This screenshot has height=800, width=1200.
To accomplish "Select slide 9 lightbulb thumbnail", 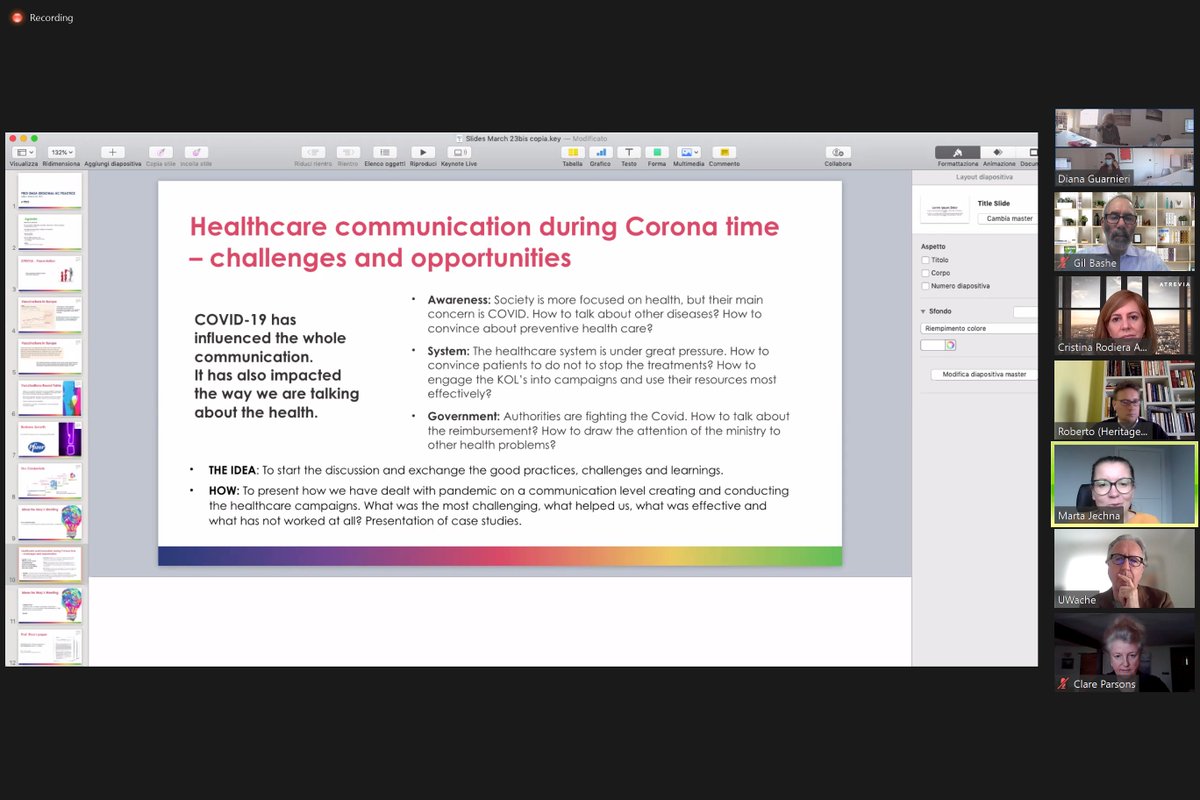I will tap(50, 523).
